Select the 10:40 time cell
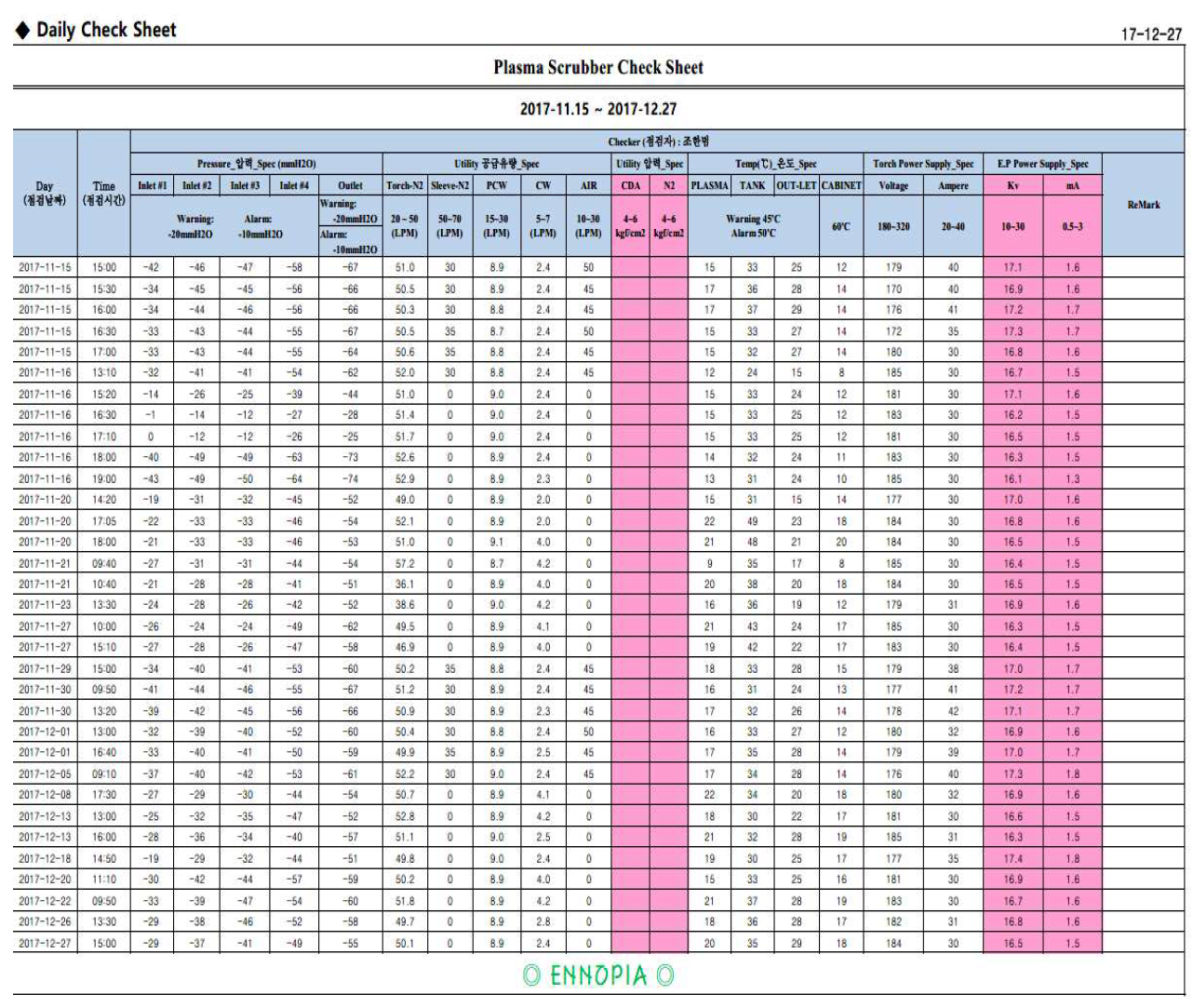The image size is (1193, 1008). [104, 585]
